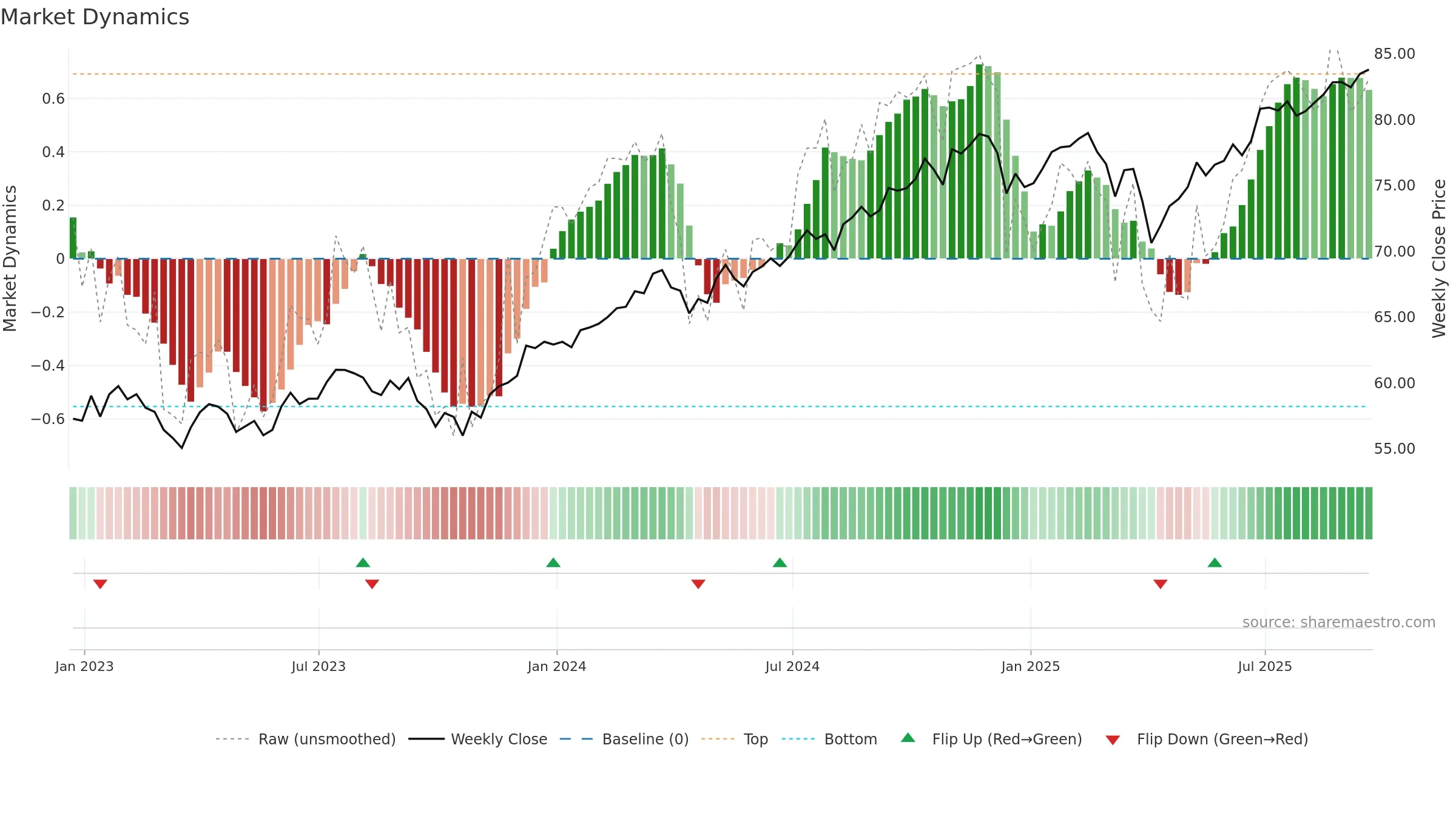1456x819 pixels.
Task: Click the Jan 2024 x-axis label
Action: tap(557, 666)
